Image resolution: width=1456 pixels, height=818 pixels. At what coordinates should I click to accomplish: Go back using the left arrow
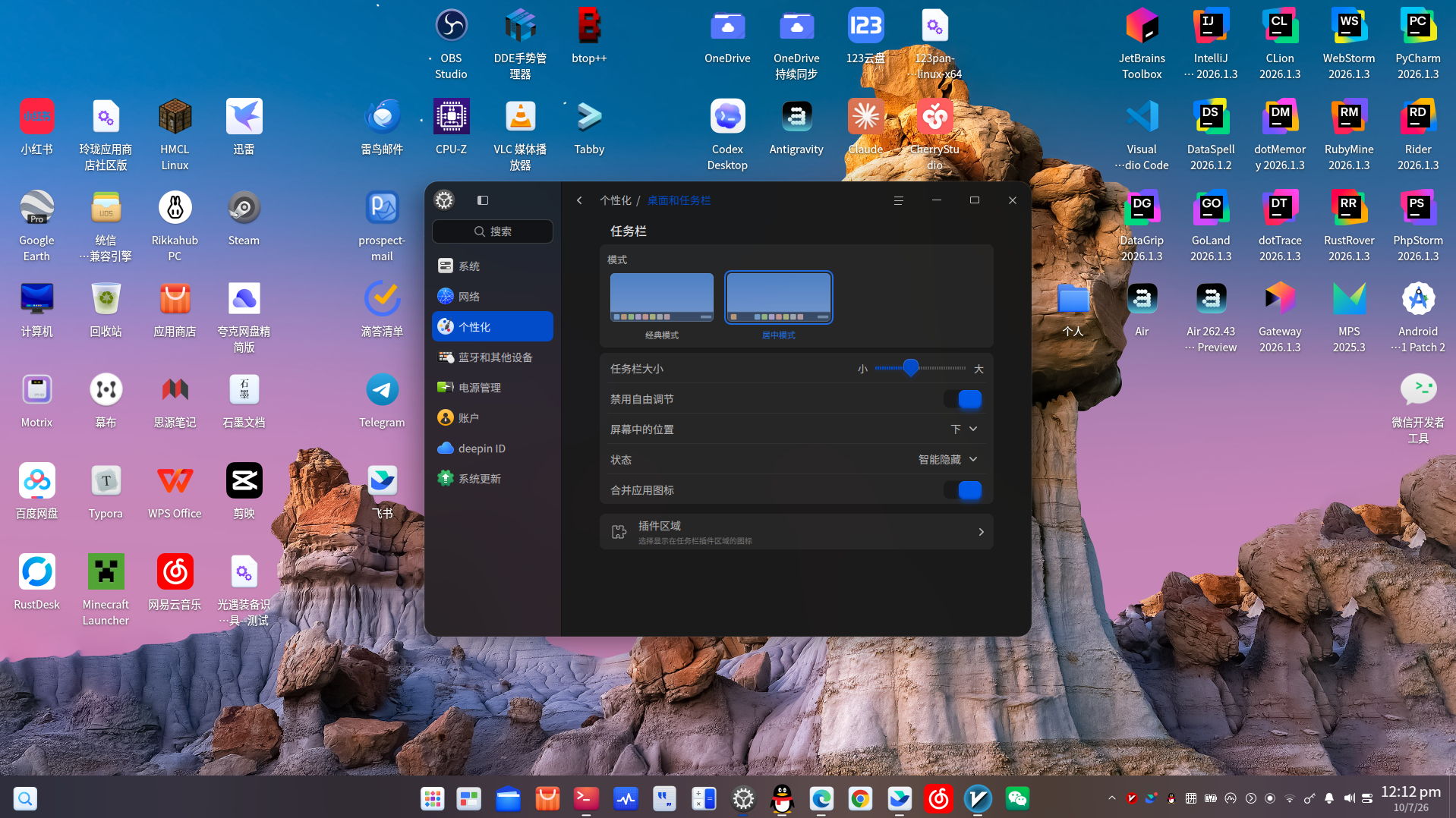pos(579,200)
